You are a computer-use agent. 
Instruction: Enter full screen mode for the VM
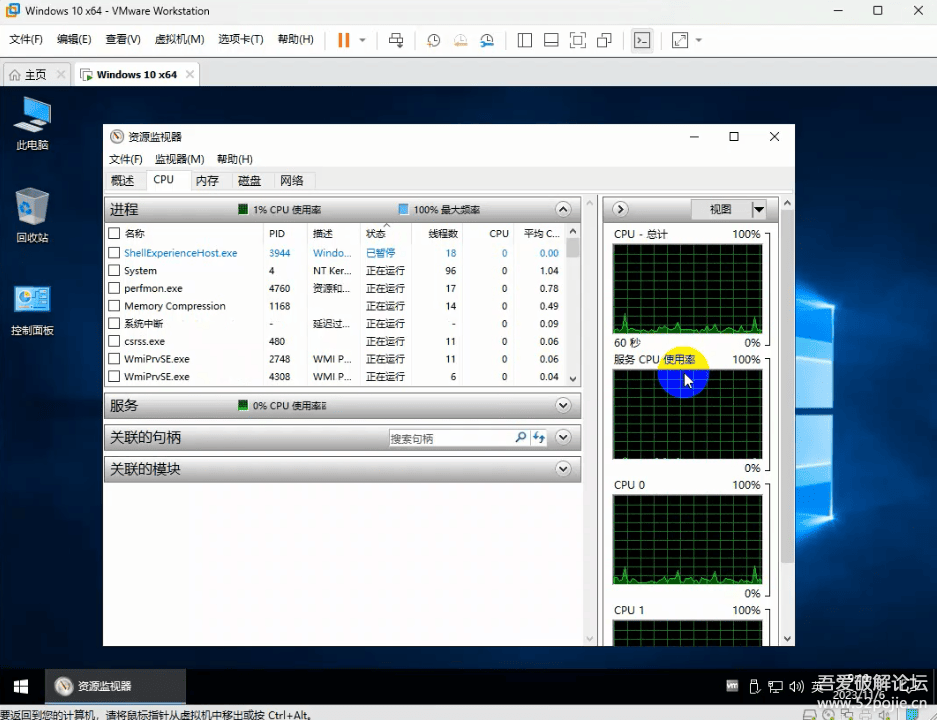(578, 40)
